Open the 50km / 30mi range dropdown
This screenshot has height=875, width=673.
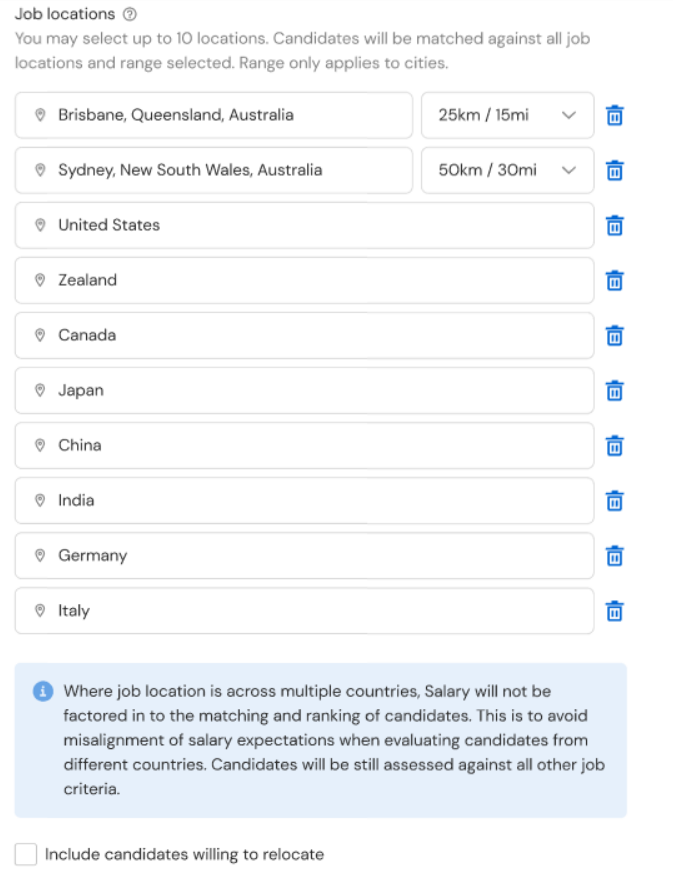pyautogui.click(x=507, y=170)
